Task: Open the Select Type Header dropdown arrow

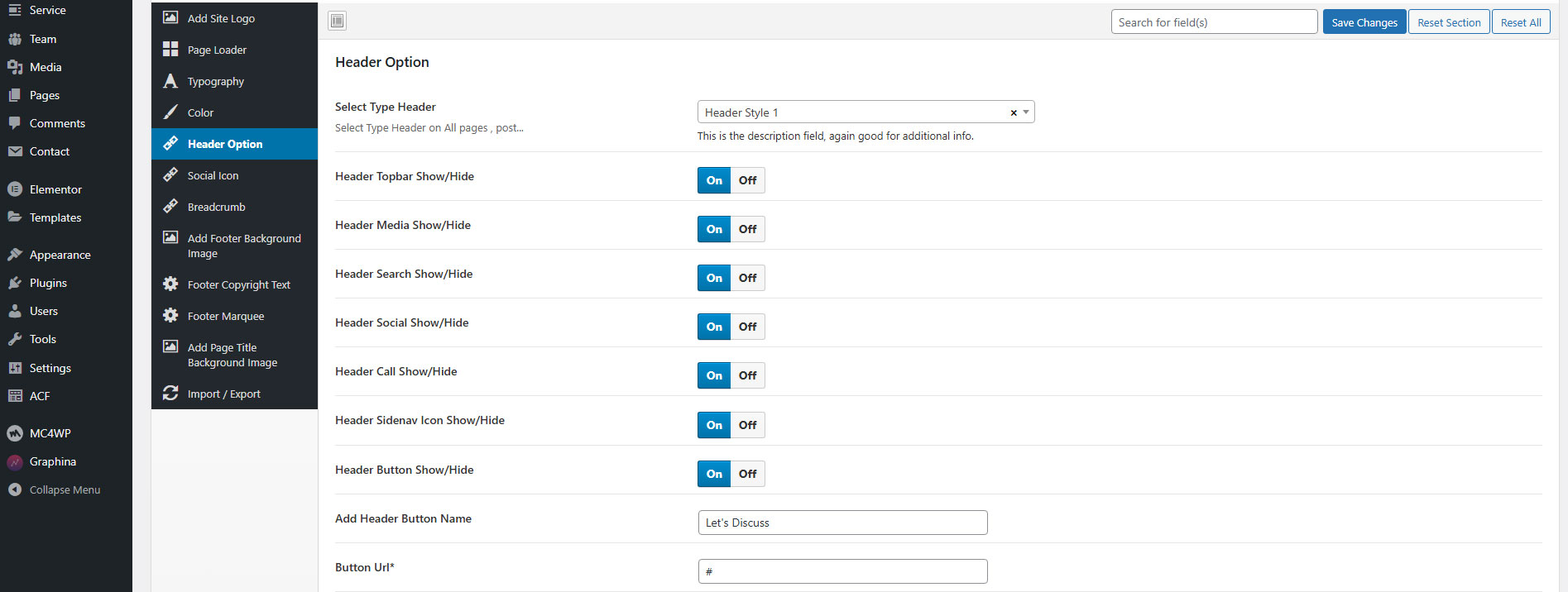Action: [1026, 112]
